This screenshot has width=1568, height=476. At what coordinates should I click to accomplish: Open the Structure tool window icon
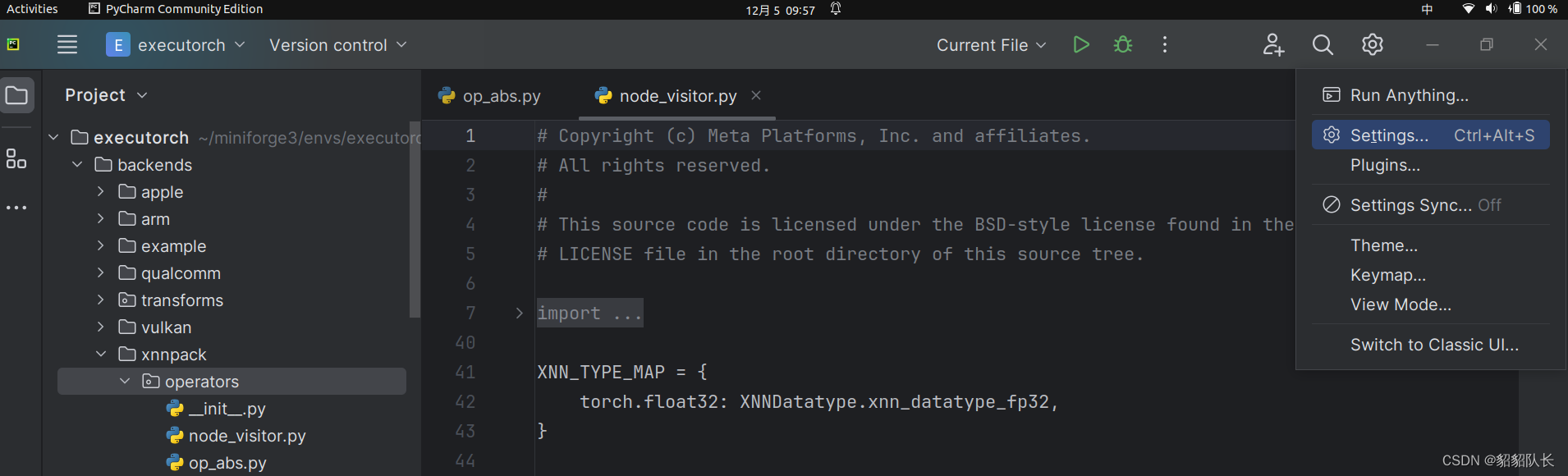[16, 158]
